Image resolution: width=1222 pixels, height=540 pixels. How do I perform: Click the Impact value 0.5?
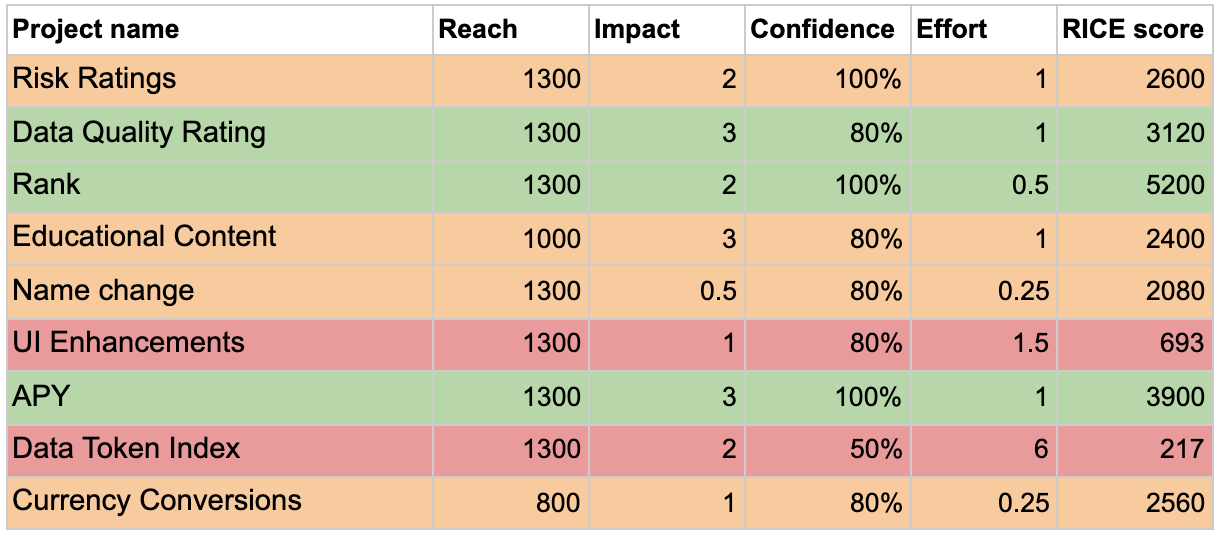pyautogui.click(x=667, y=291)
